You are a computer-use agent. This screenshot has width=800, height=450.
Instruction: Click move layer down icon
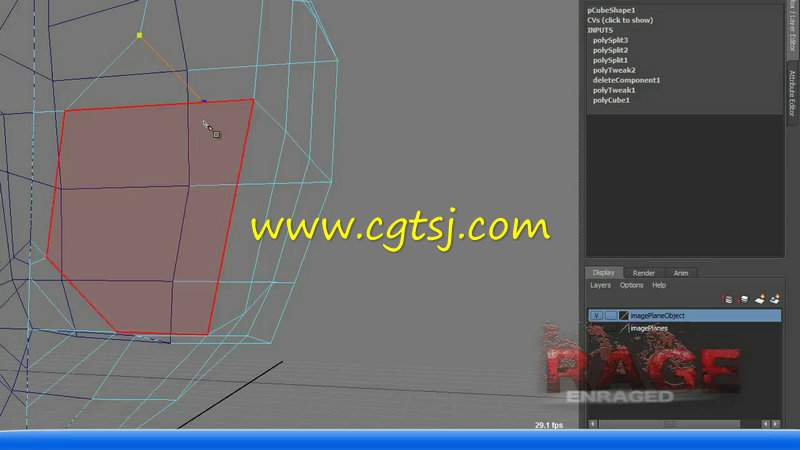tap(744, 299)
